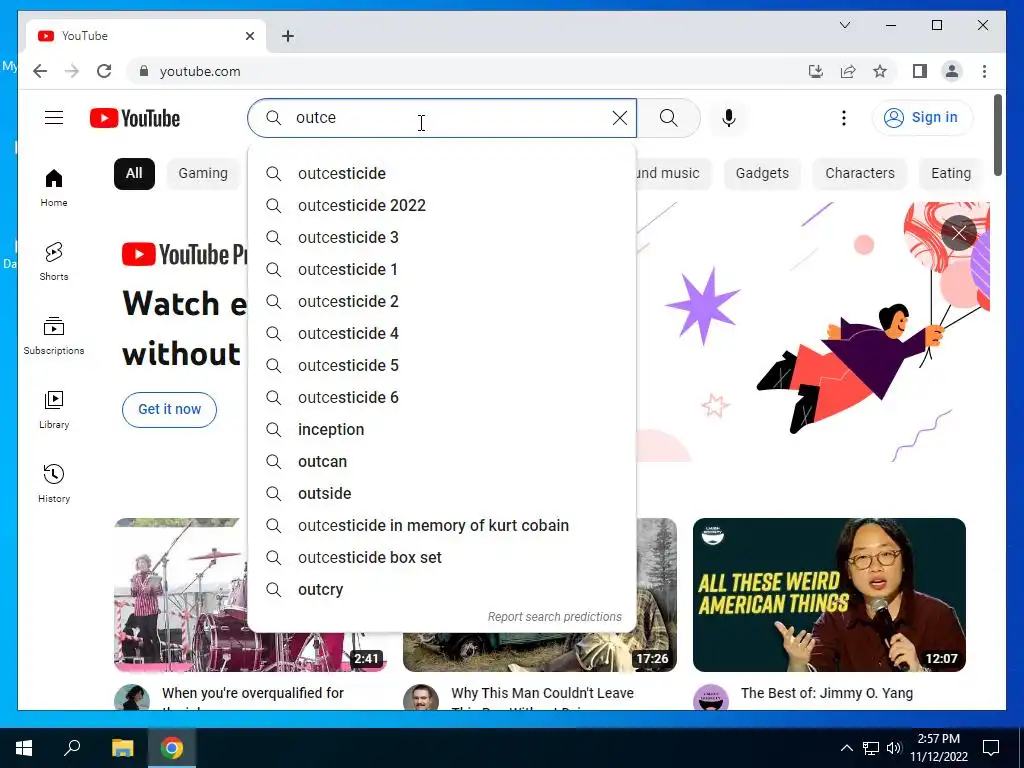
Task: Select the Gadgets filter chip
Action: [761, 173]
